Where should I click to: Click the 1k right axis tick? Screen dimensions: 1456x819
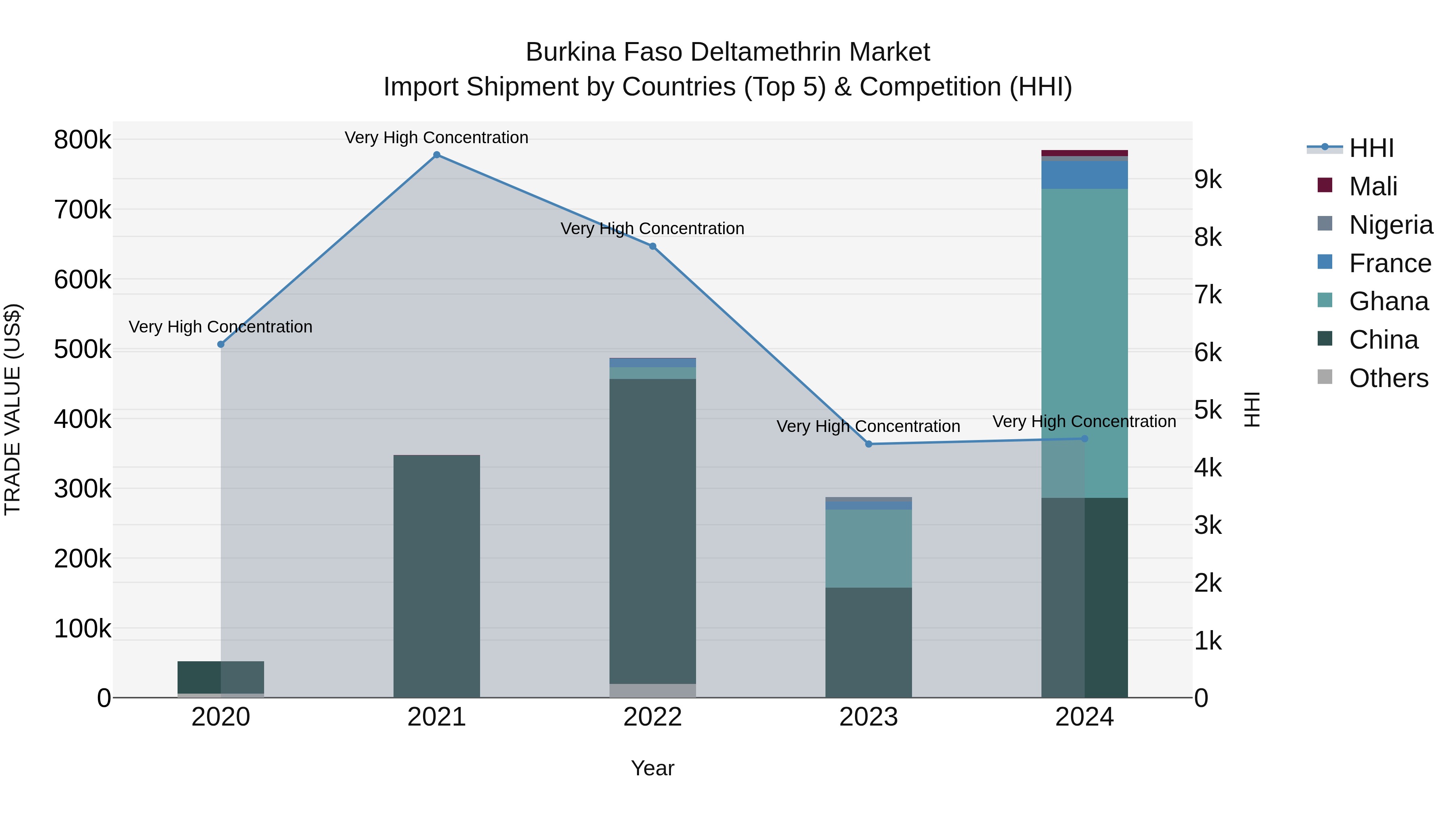[x=1208, y=641]
